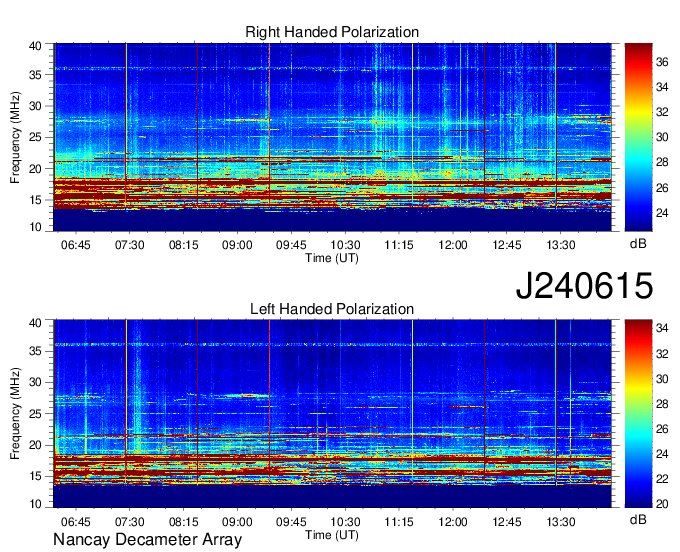Click '13:30' on the bottom time axis

point(561,522)
